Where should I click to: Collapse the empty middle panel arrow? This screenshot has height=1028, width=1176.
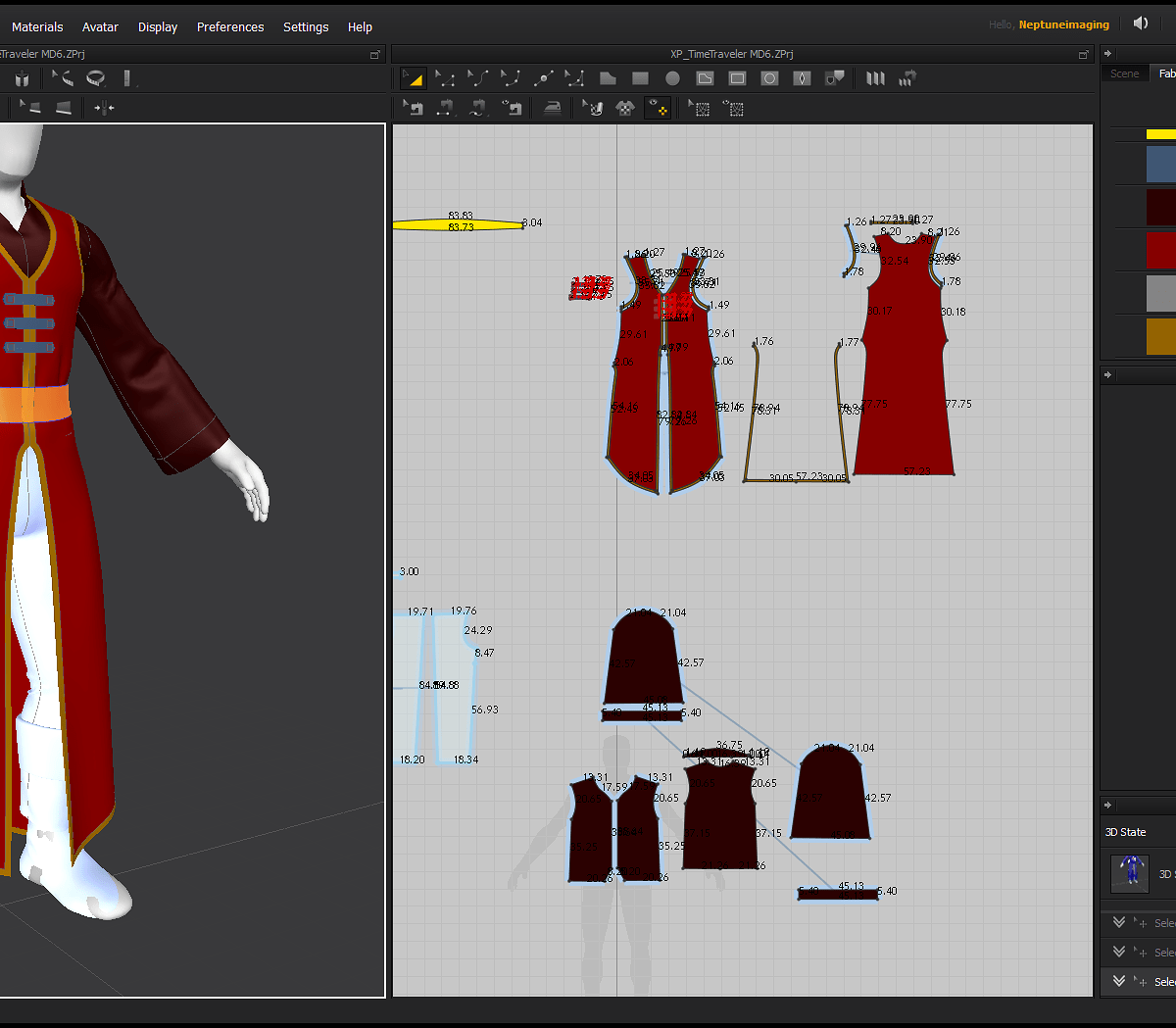1107,374
